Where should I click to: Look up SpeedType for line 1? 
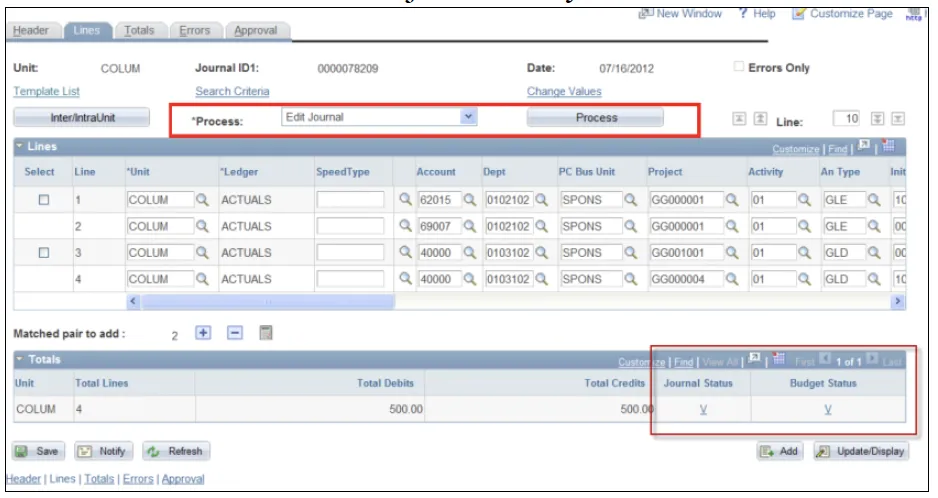click(x=406, y=199)
